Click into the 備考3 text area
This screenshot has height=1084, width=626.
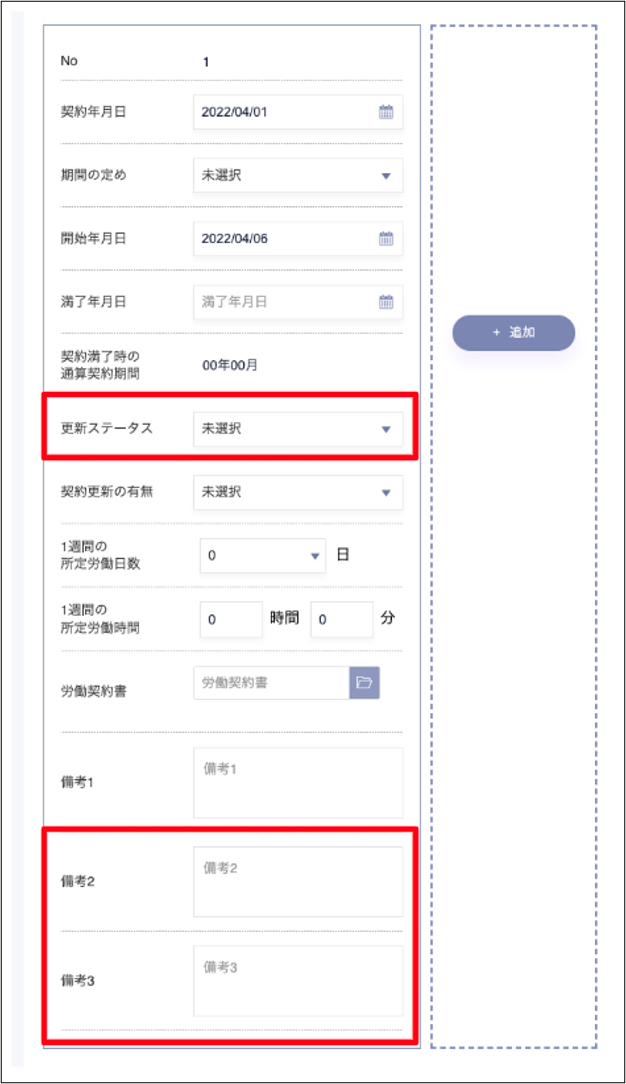coord(298,981)
